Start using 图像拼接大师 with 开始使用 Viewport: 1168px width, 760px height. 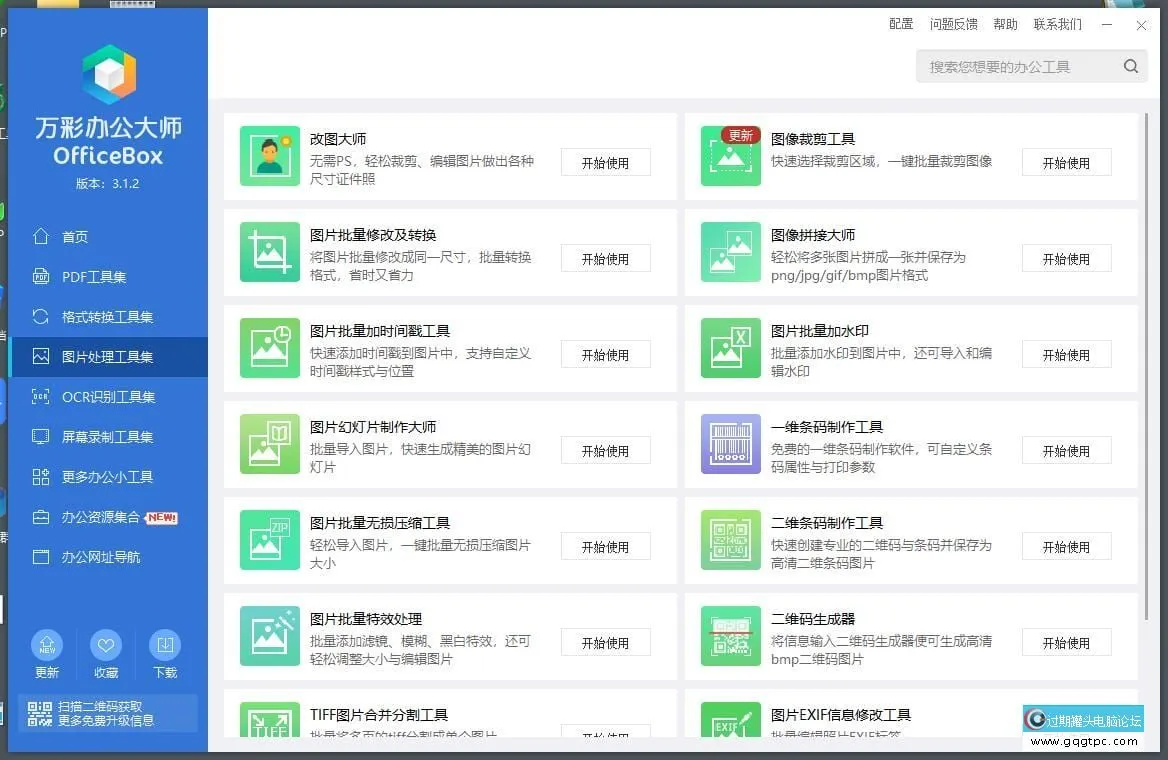(1066, 259)
